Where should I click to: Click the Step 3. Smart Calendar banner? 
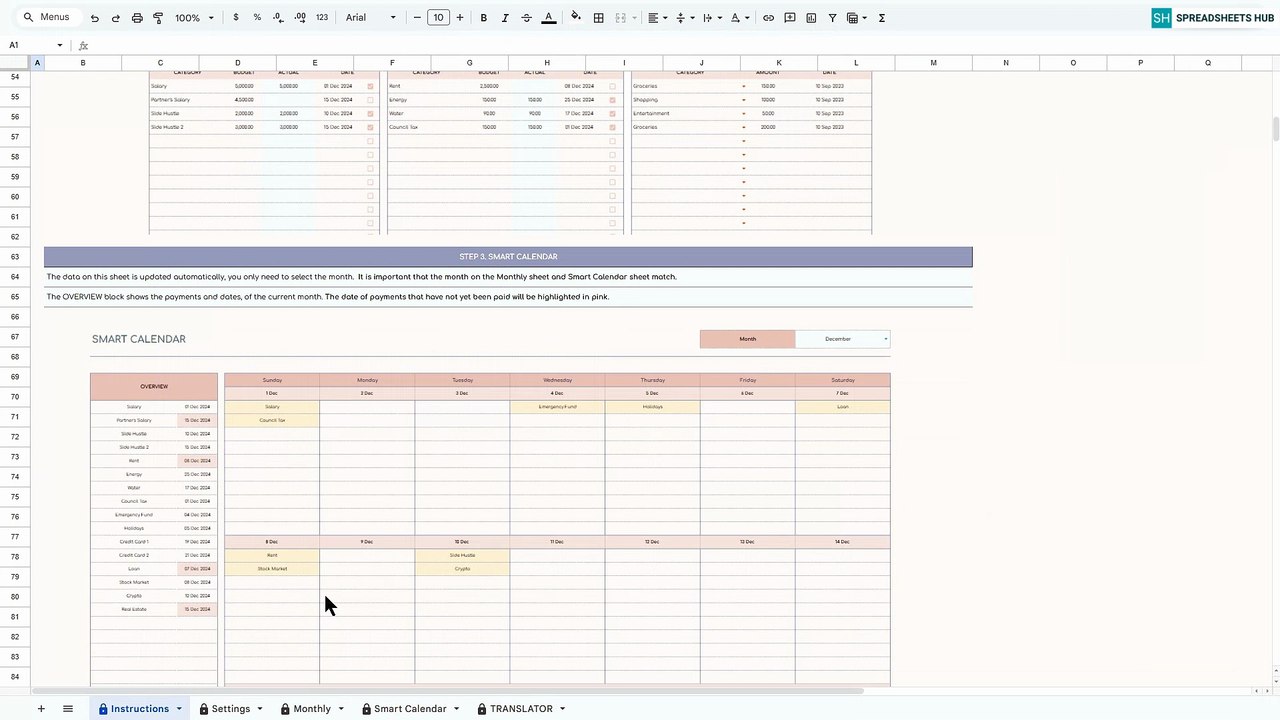coord(508,257)
